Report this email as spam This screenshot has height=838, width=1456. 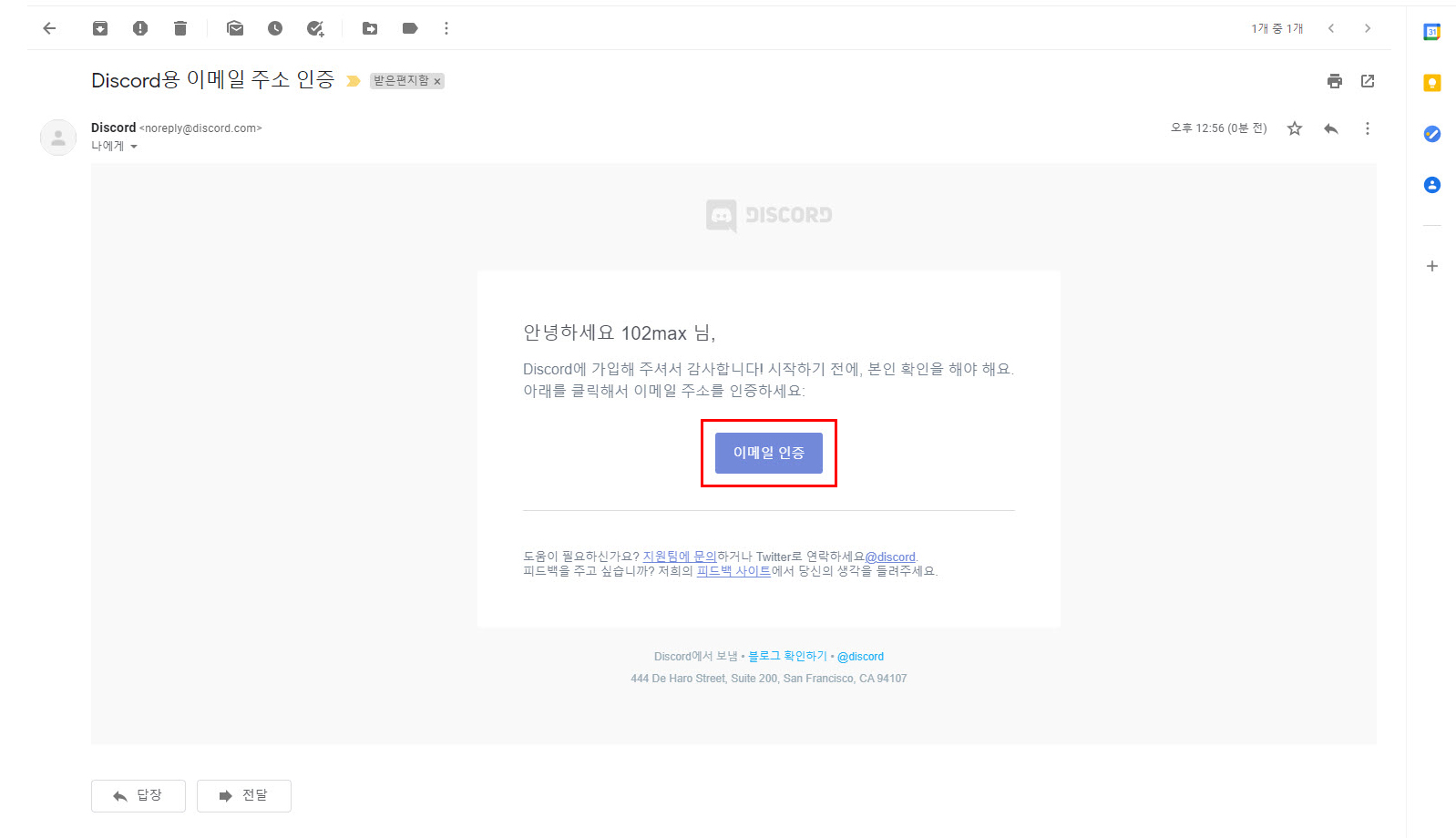pyautogui.click(x=140, y=28)
